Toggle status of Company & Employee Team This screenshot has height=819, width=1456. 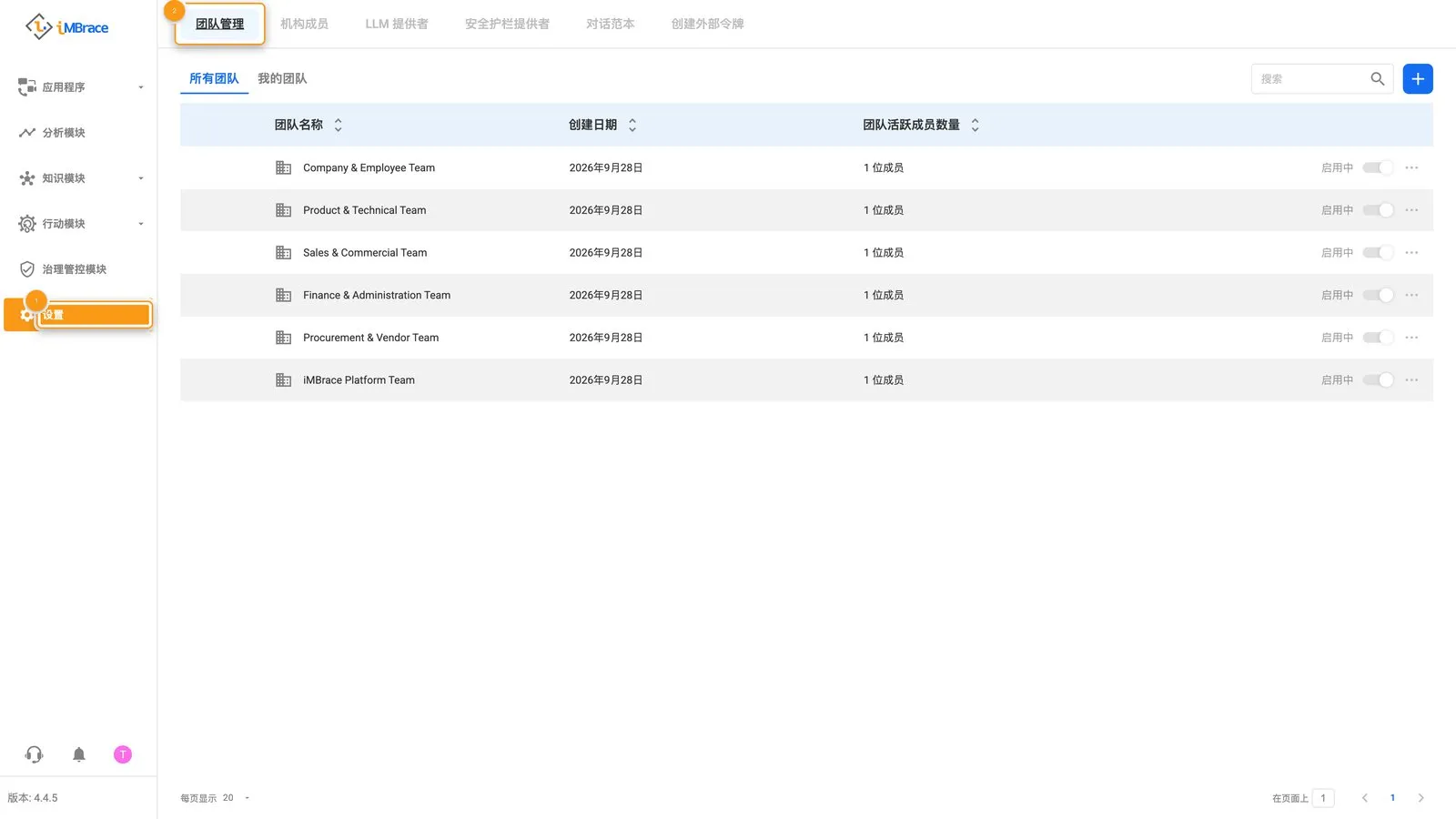(1378, 167)
